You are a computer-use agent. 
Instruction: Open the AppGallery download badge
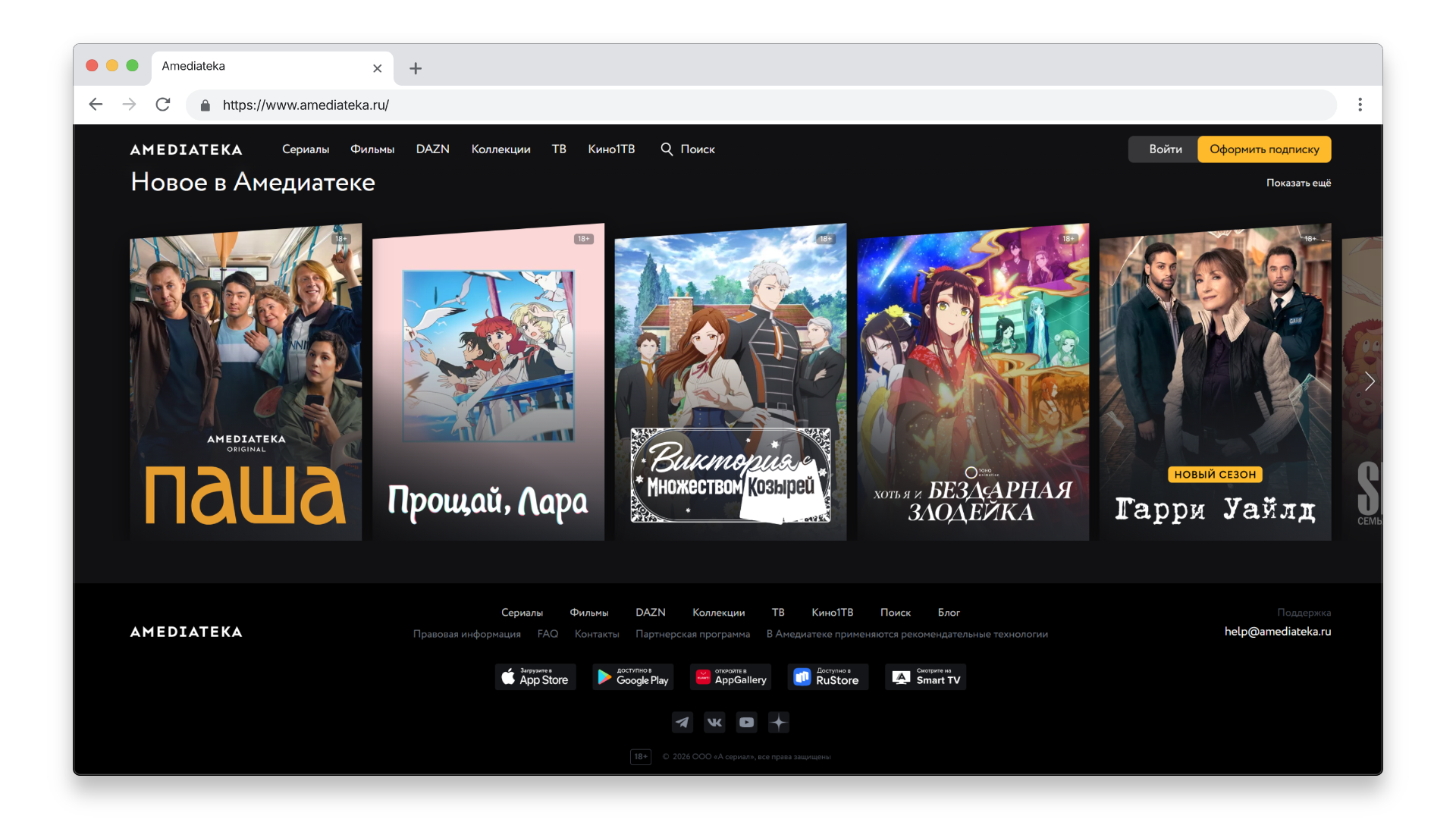pyautogui.click(x=730, y=677)
